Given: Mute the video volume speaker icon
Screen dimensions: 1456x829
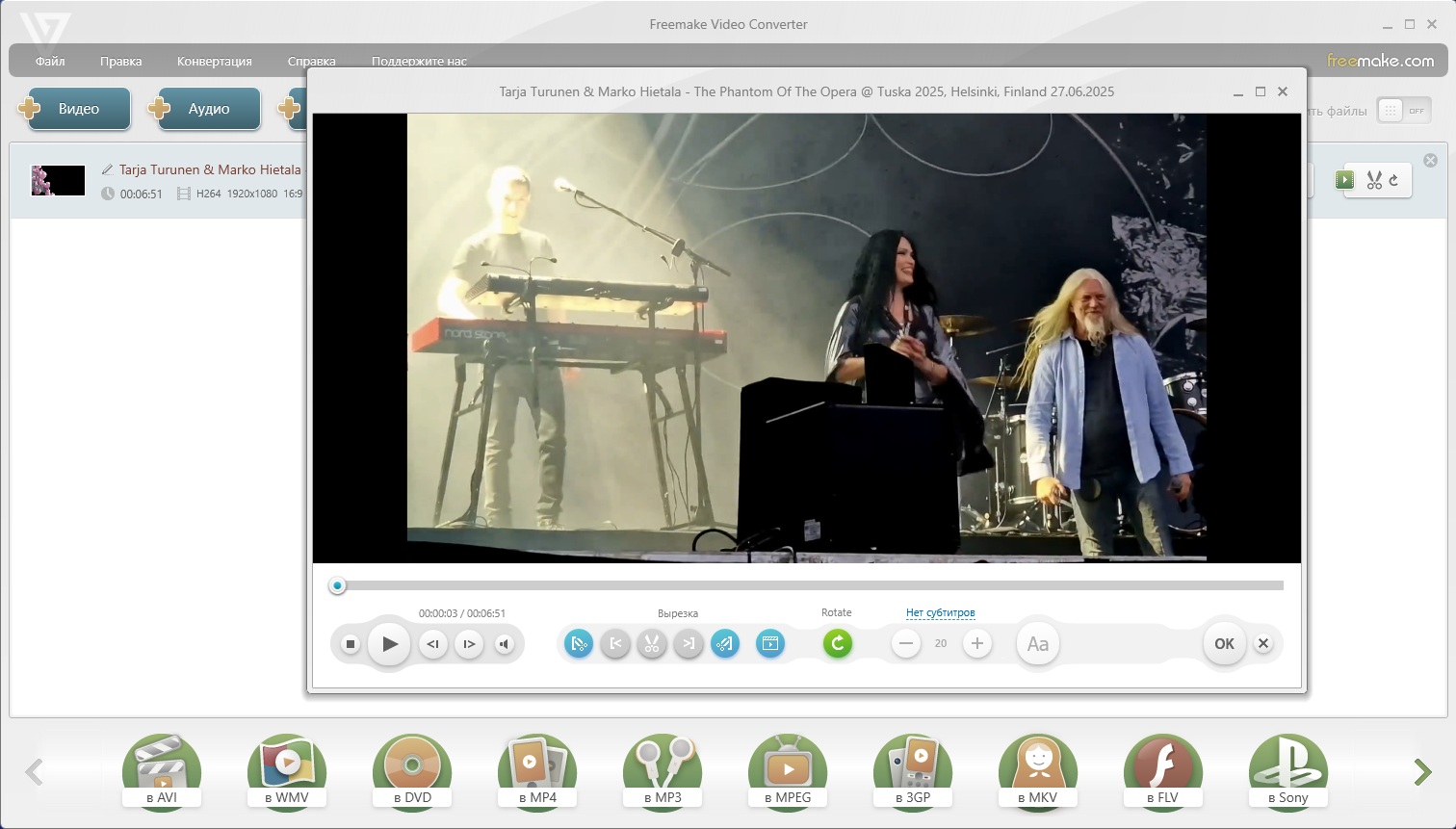Looking at the screenshot, I should click(x=505, y=644).
